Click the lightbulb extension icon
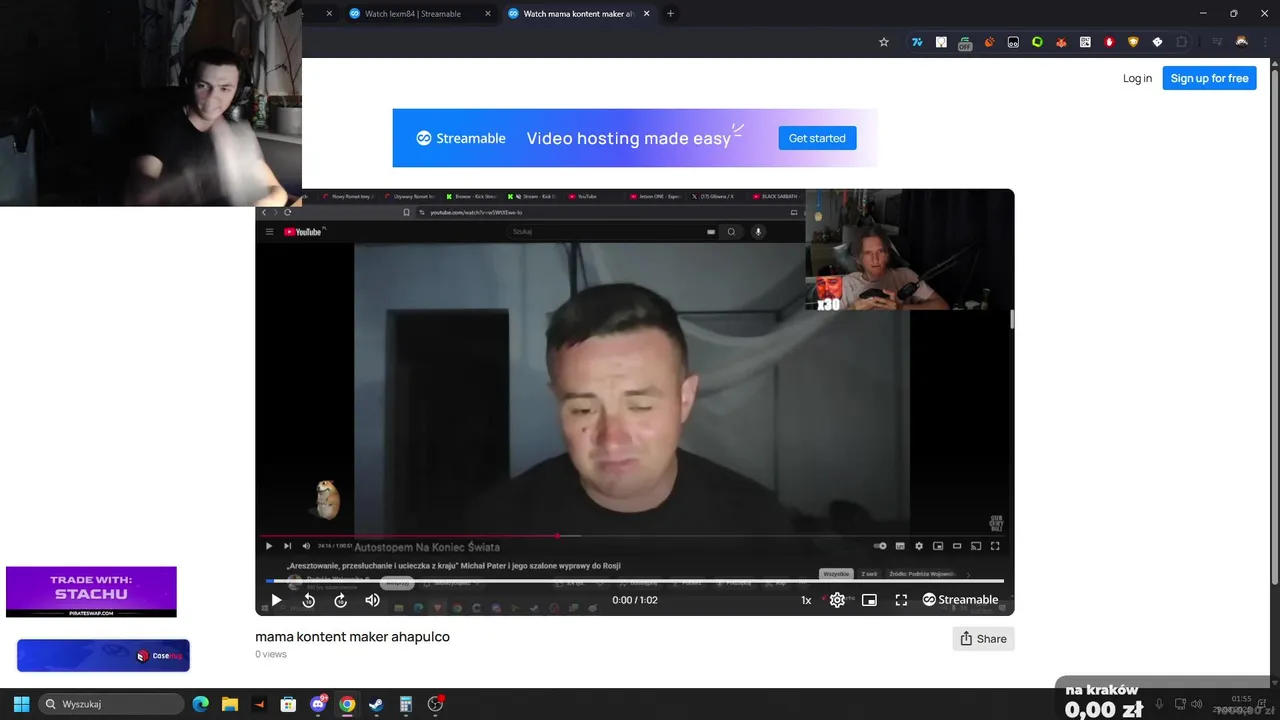This screenshot has height=720, width=1280. [x=941, y=42]
